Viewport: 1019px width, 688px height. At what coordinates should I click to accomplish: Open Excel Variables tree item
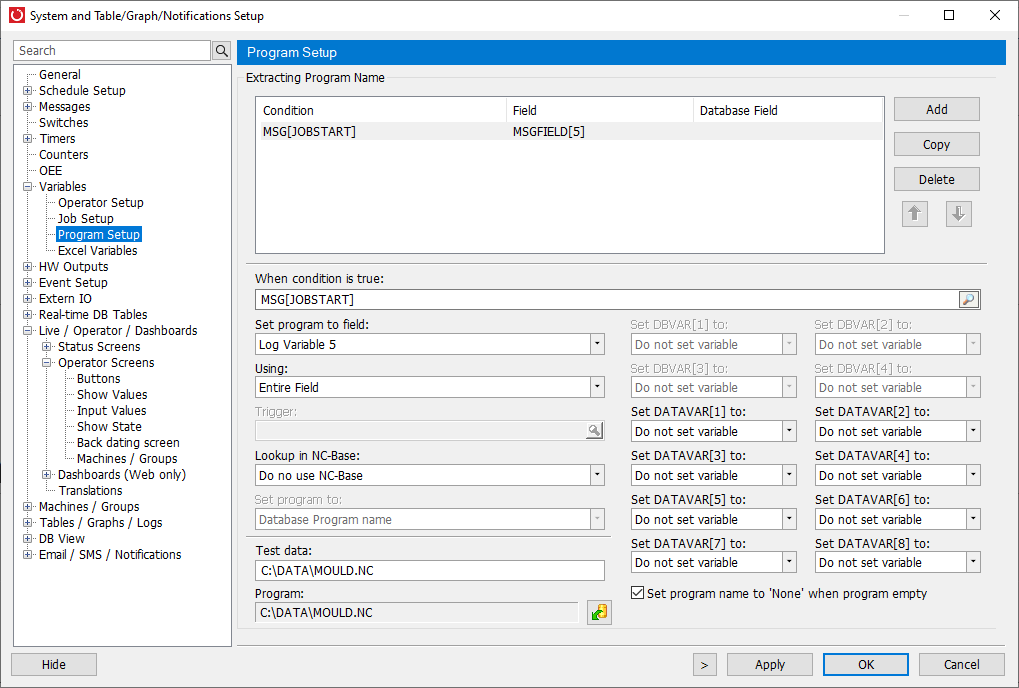pyautogui.click(x=97, y=251)
